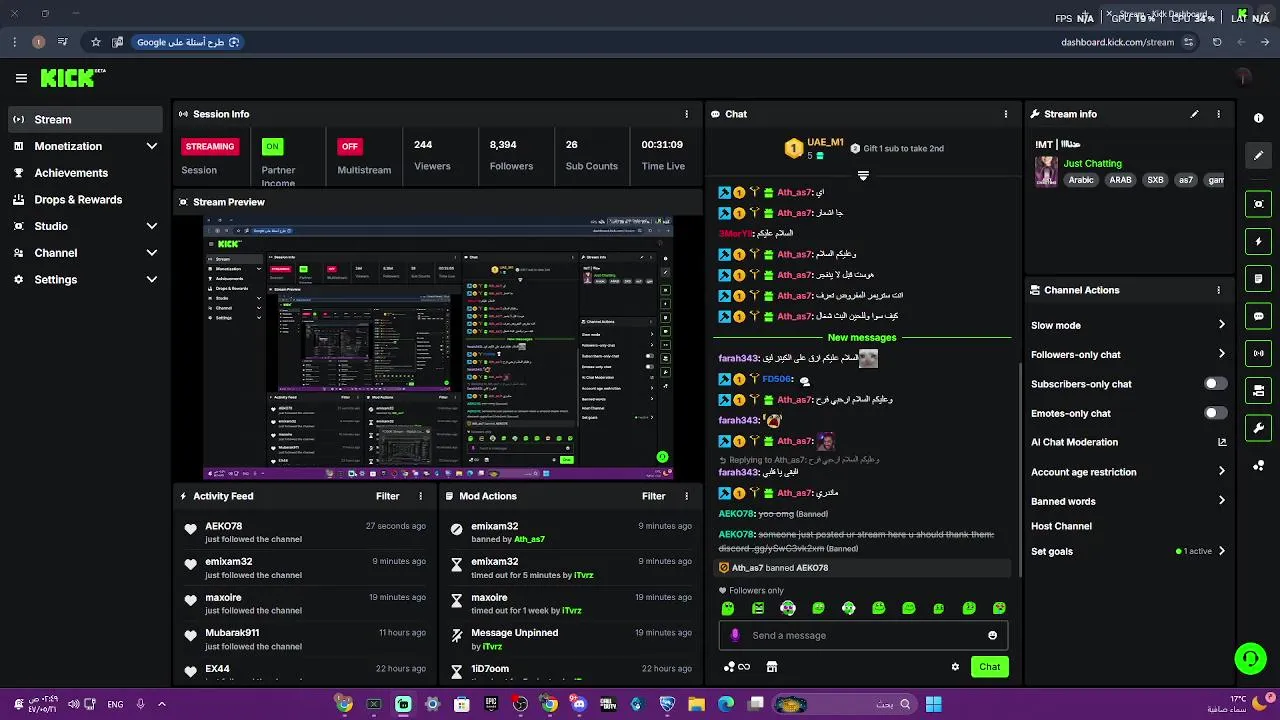The image size is (1280, 720).
Task: Collapse the chat leaderboard arrow under UAE_M1
Action: tap(863, 175)
